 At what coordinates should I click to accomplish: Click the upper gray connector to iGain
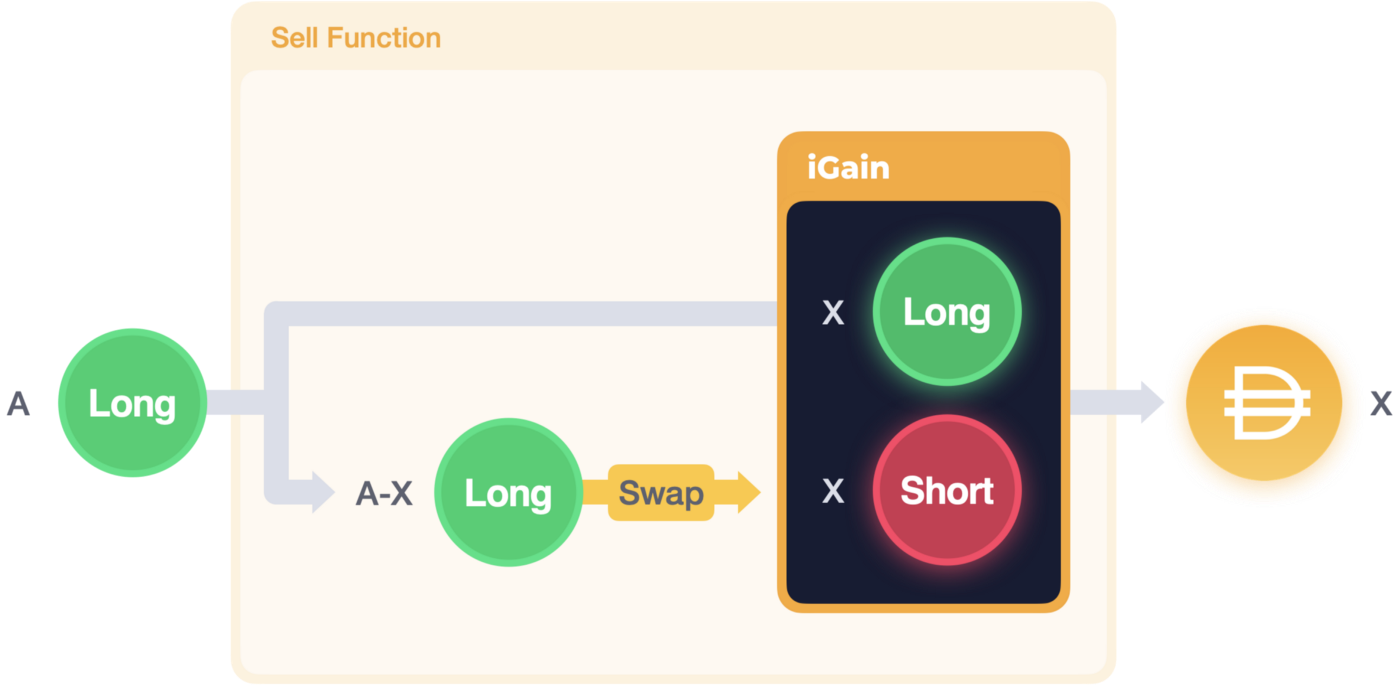(x=520, y=313)
